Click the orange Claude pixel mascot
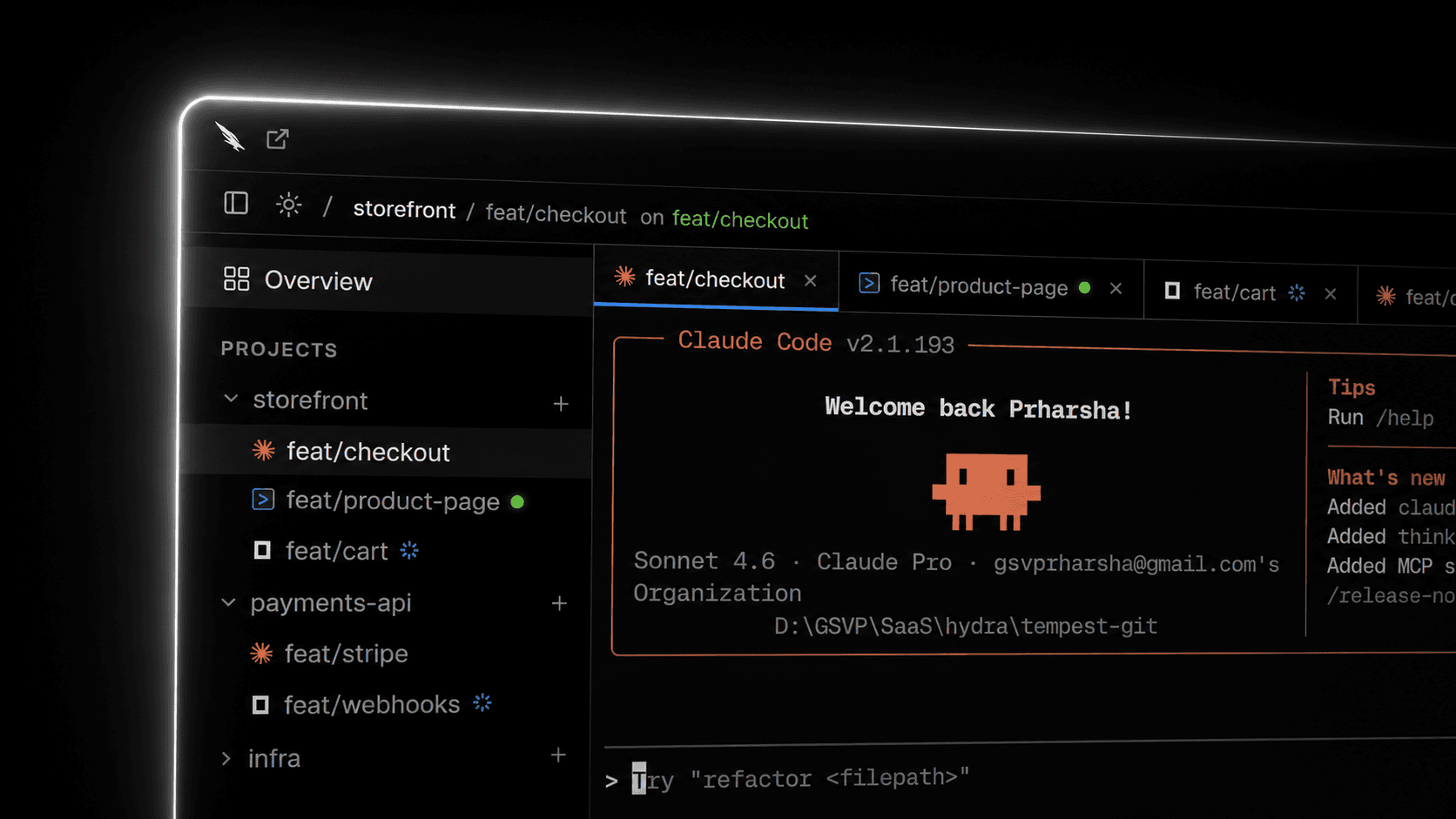 [986, 492]
